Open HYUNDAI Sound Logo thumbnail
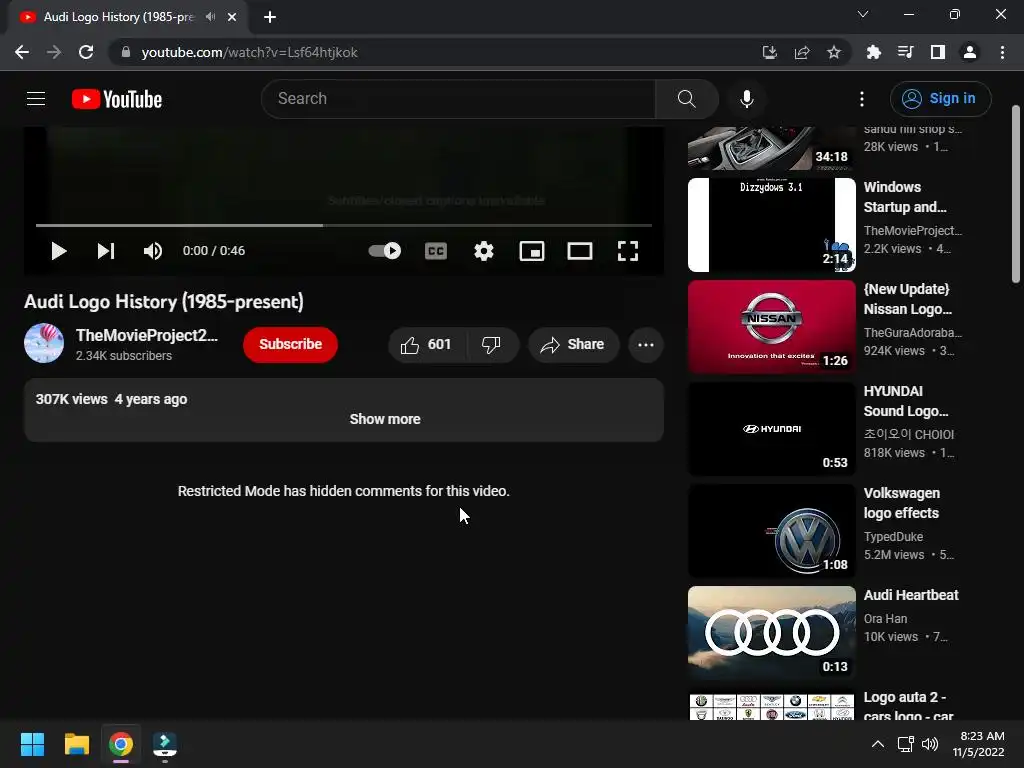Image resolution: width=1024 pixels, height=768 pixels. click(771, 428)
